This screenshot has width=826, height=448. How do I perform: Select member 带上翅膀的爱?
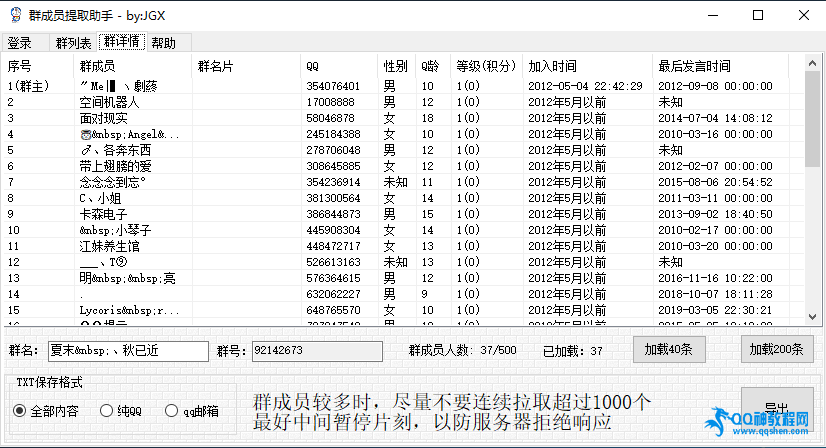pos(115,166)
